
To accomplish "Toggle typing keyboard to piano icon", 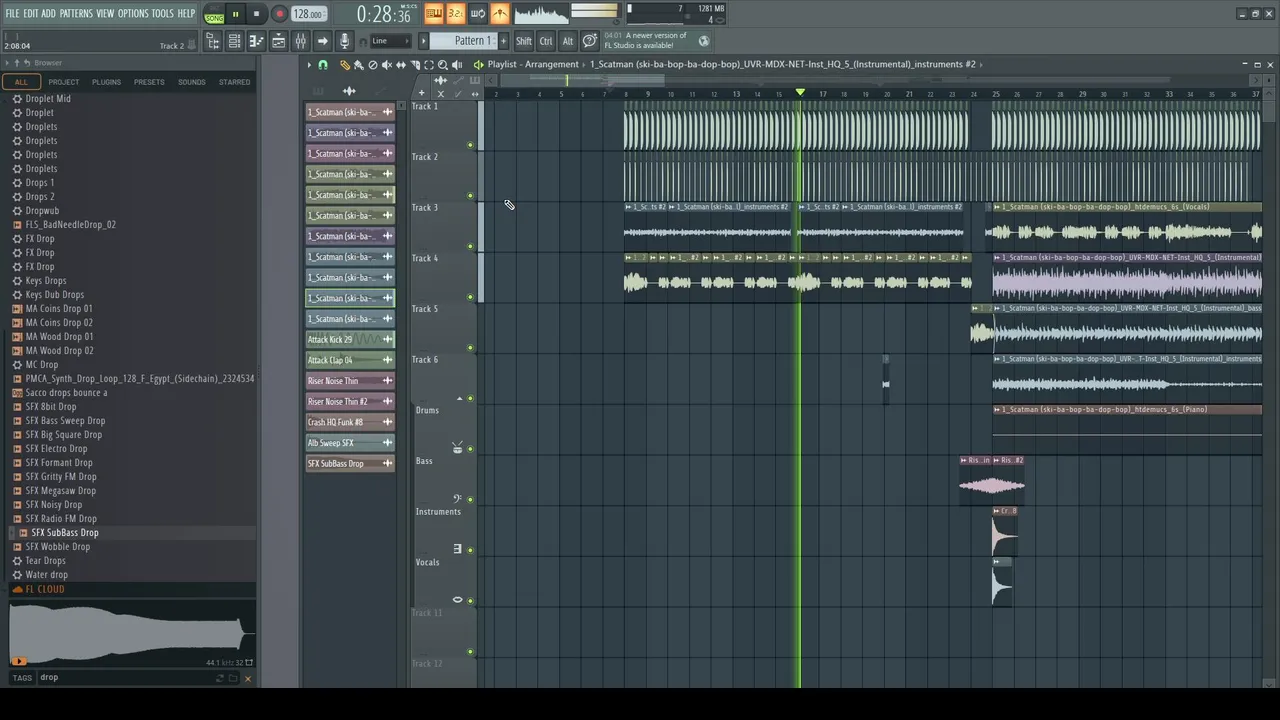I will [433, 14].
